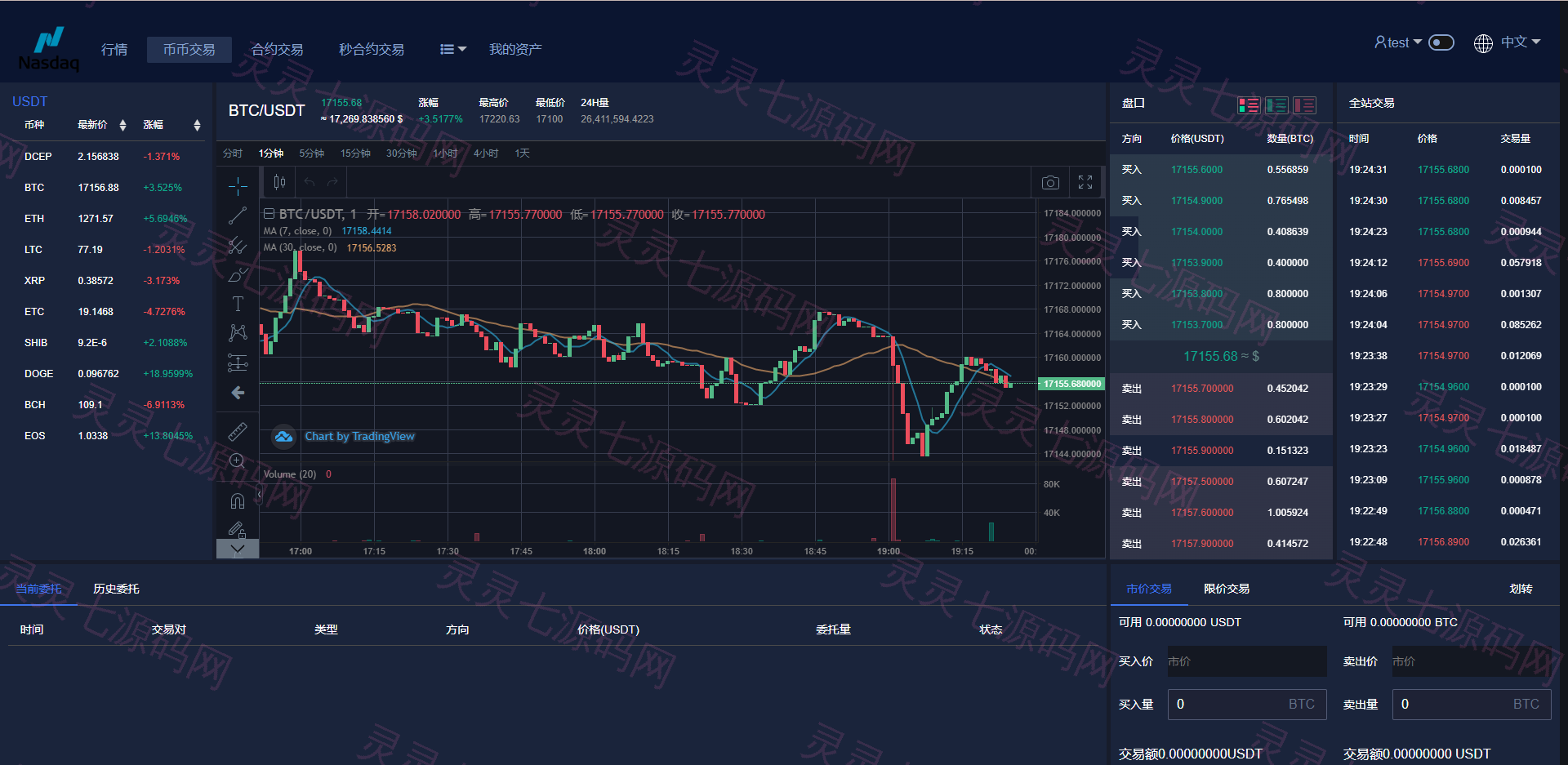Open the 行情 navigation tab
The height and width of the screenshot is (765, 1568).
114,50
